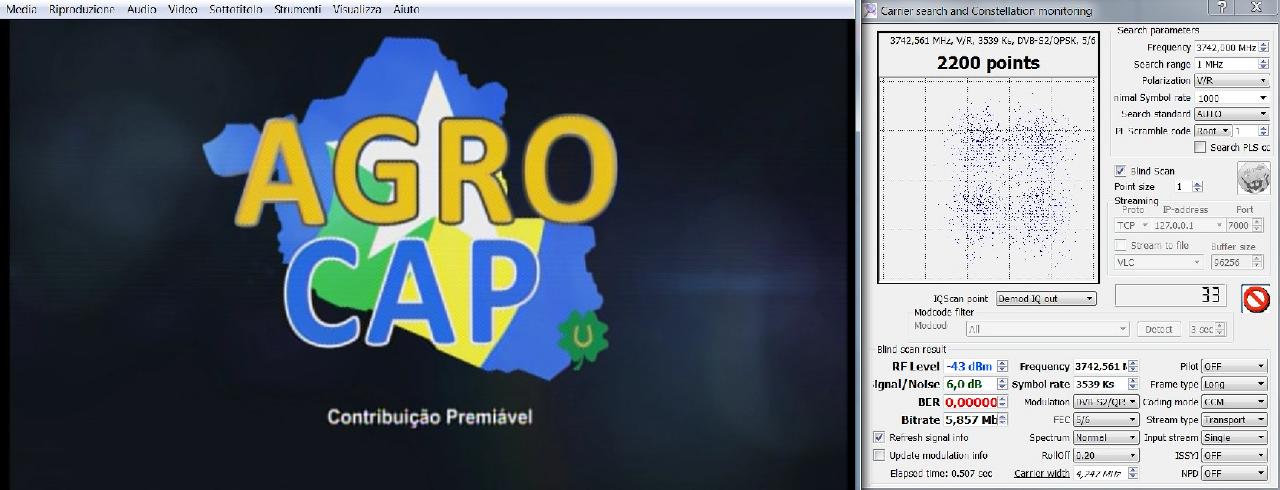This screenshot has height=490, width=1280.
Task: Open the Frame type Long dropdown
Action: [1234, 384]
